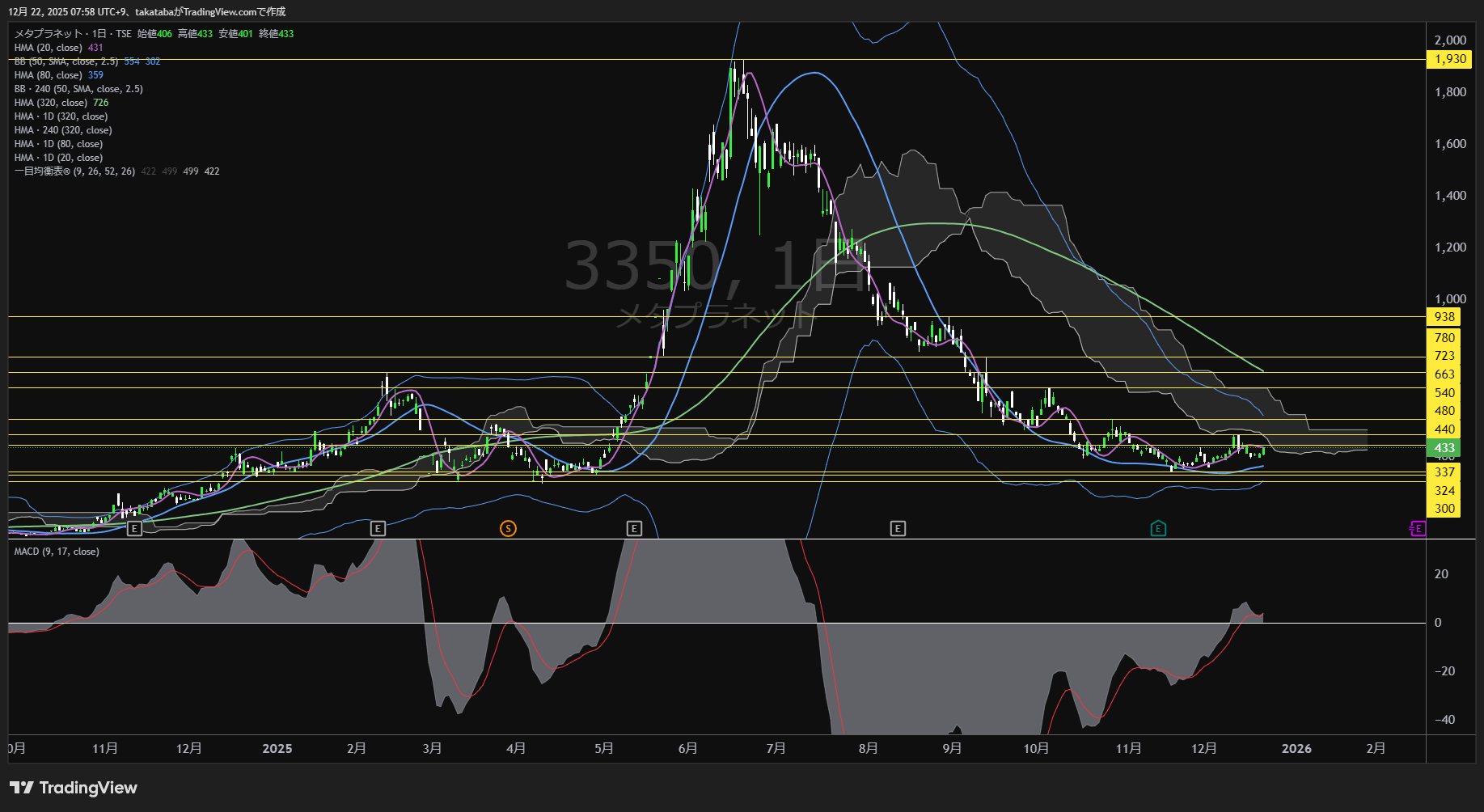Click the yellow 300 price level label
This screenshot has height=812, width=1484.
coord(1444,509)
